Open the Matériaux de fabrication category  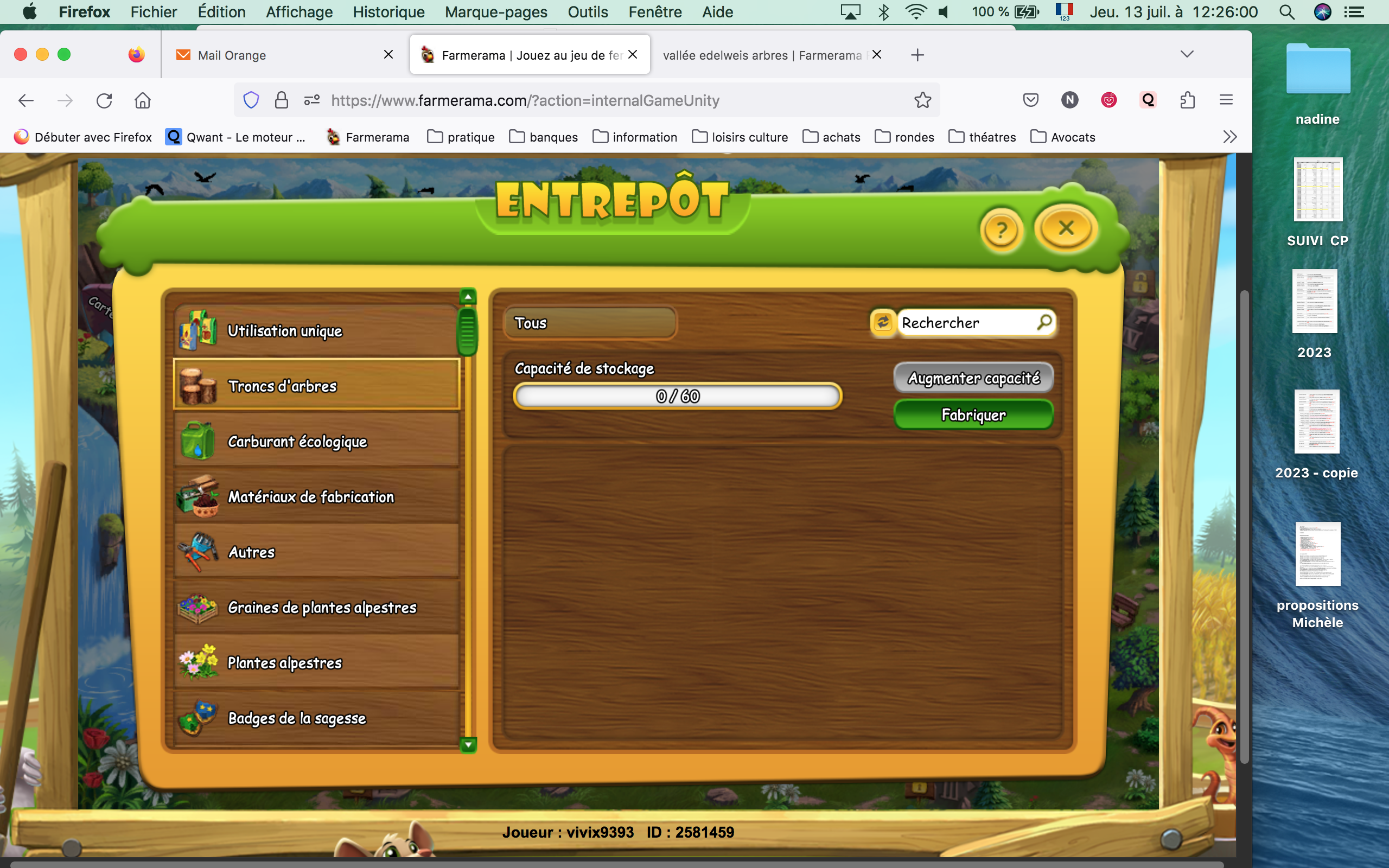click(x=316, y=496)
